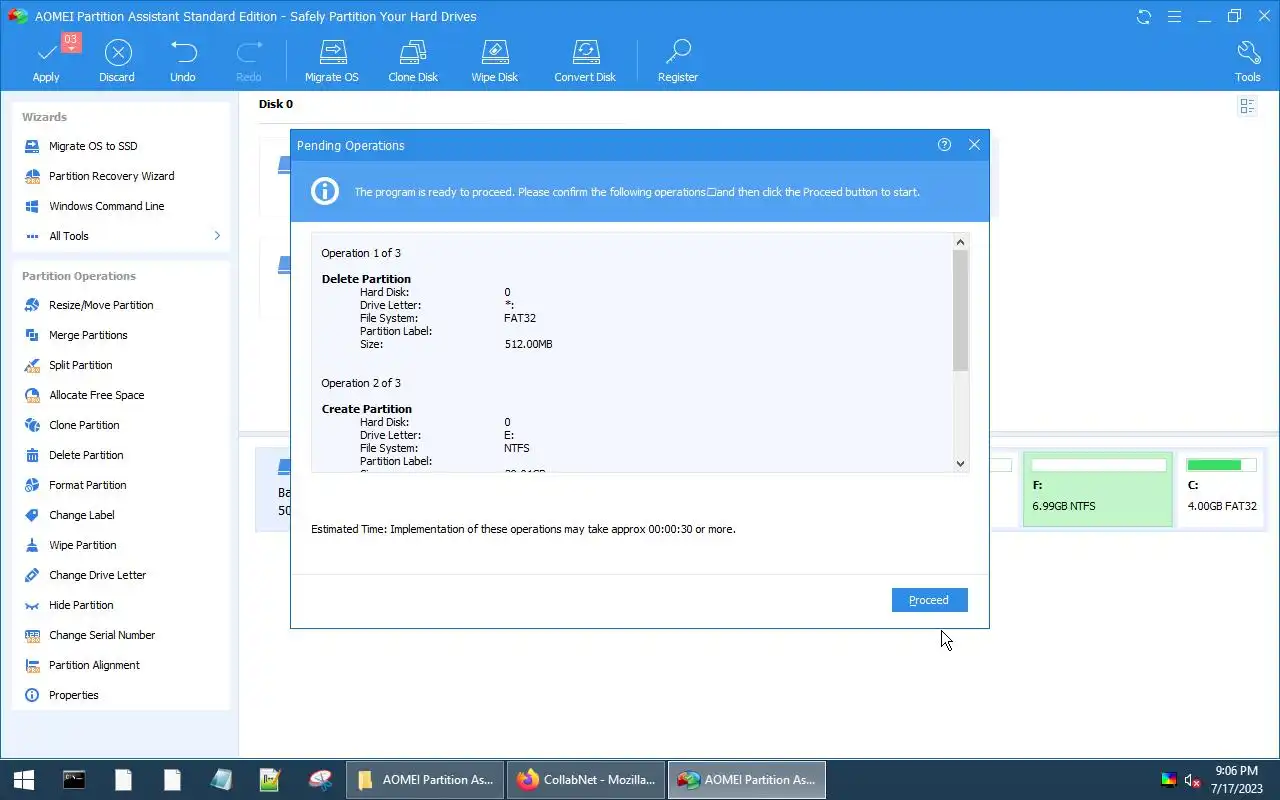The height and width of the screenshot is (800, 1280).
Task: Select the C: 4.00GB FAT32 partition
Action: (1222, 490)
